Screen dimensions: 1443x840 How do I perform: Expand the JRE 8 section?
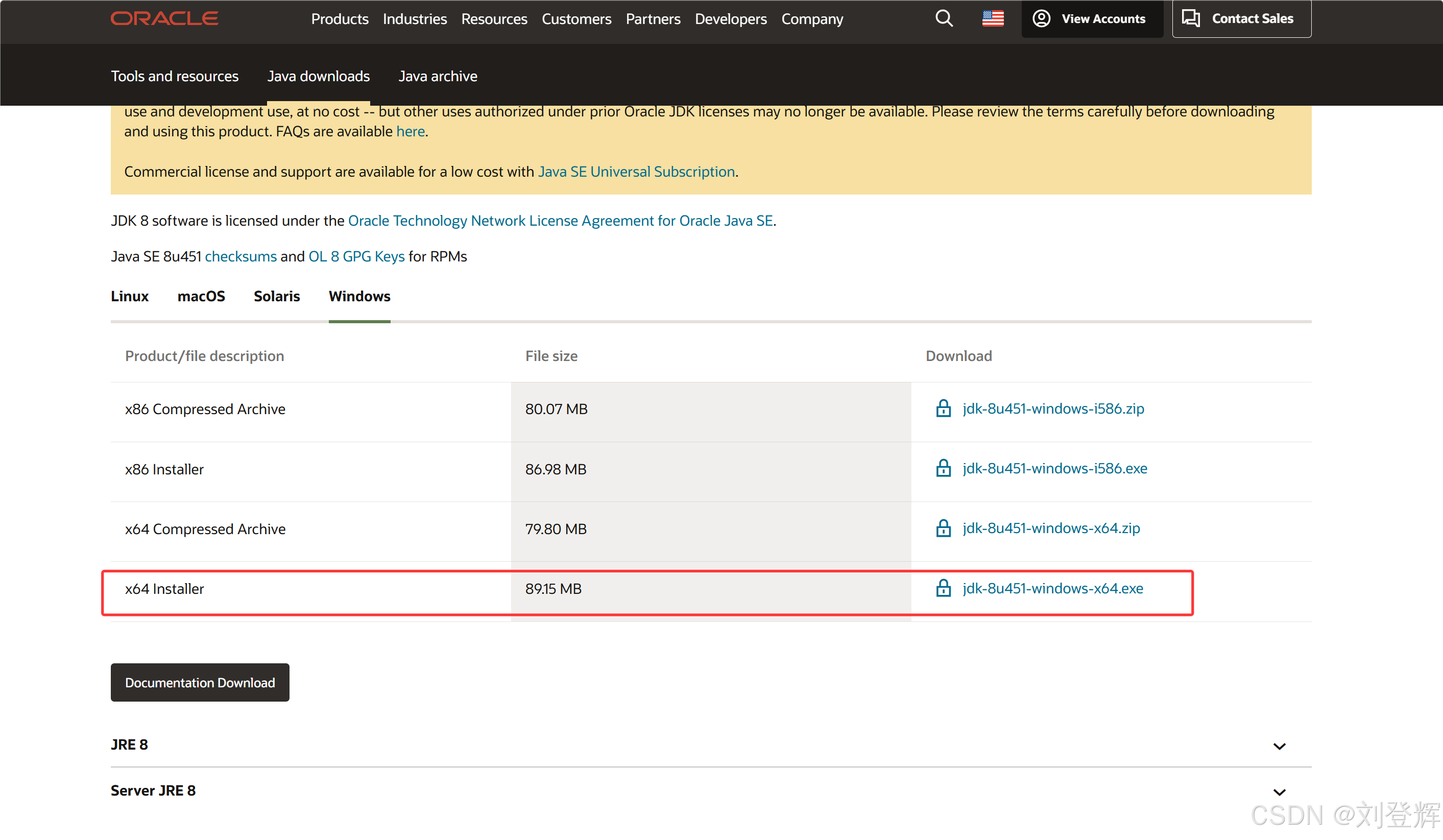(x=1279, y=746)
